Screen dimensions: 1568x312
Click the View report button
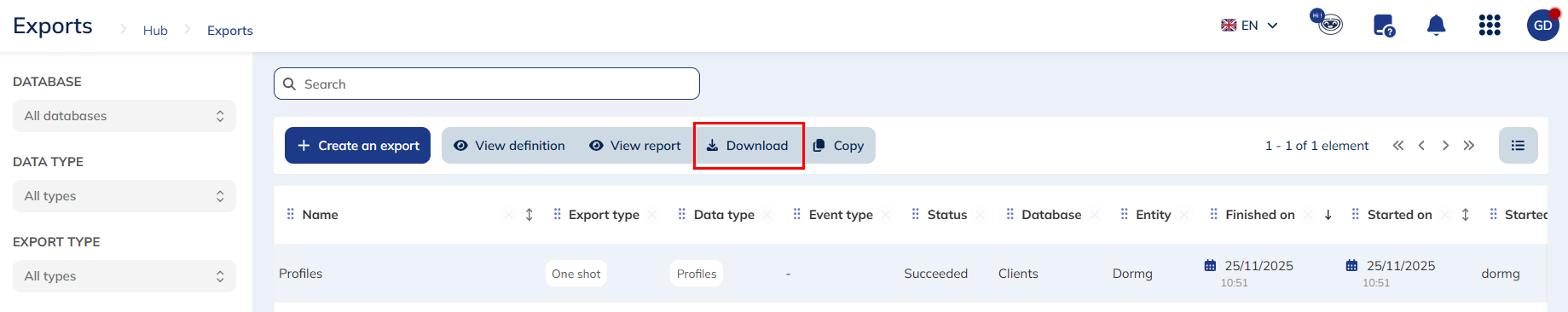pos(635,146)
